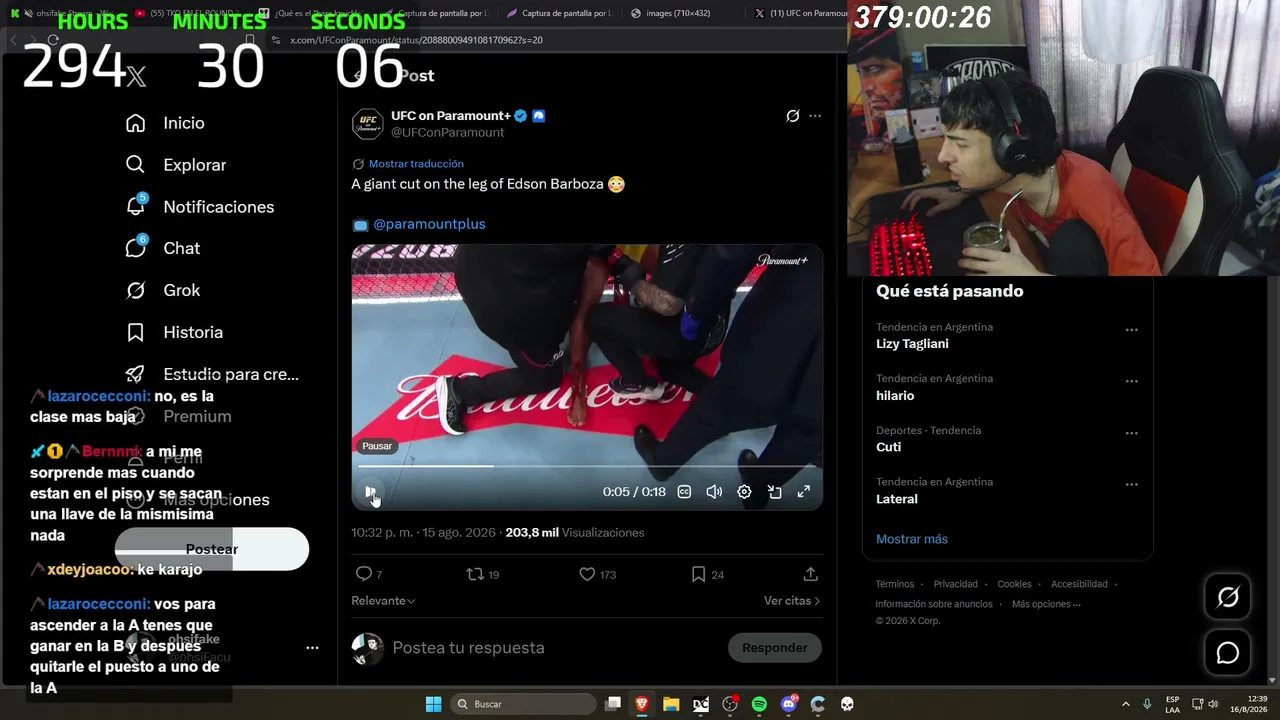Image resolution: width=1280 pixels, height=720 pixels.
Task: Expand Más opciones in the footer
Action: pos(1046,604)
